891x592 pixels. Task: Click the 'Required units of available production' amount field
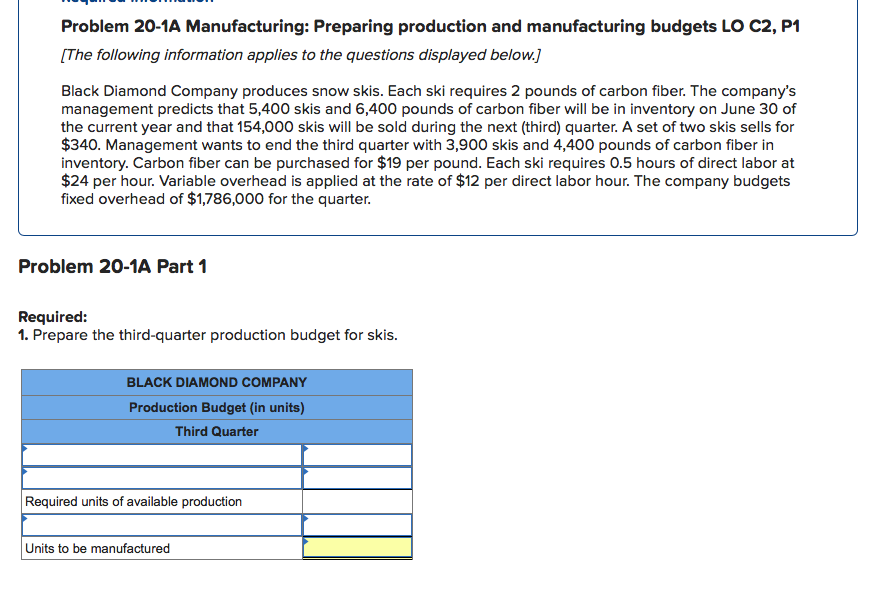(358, 501)
